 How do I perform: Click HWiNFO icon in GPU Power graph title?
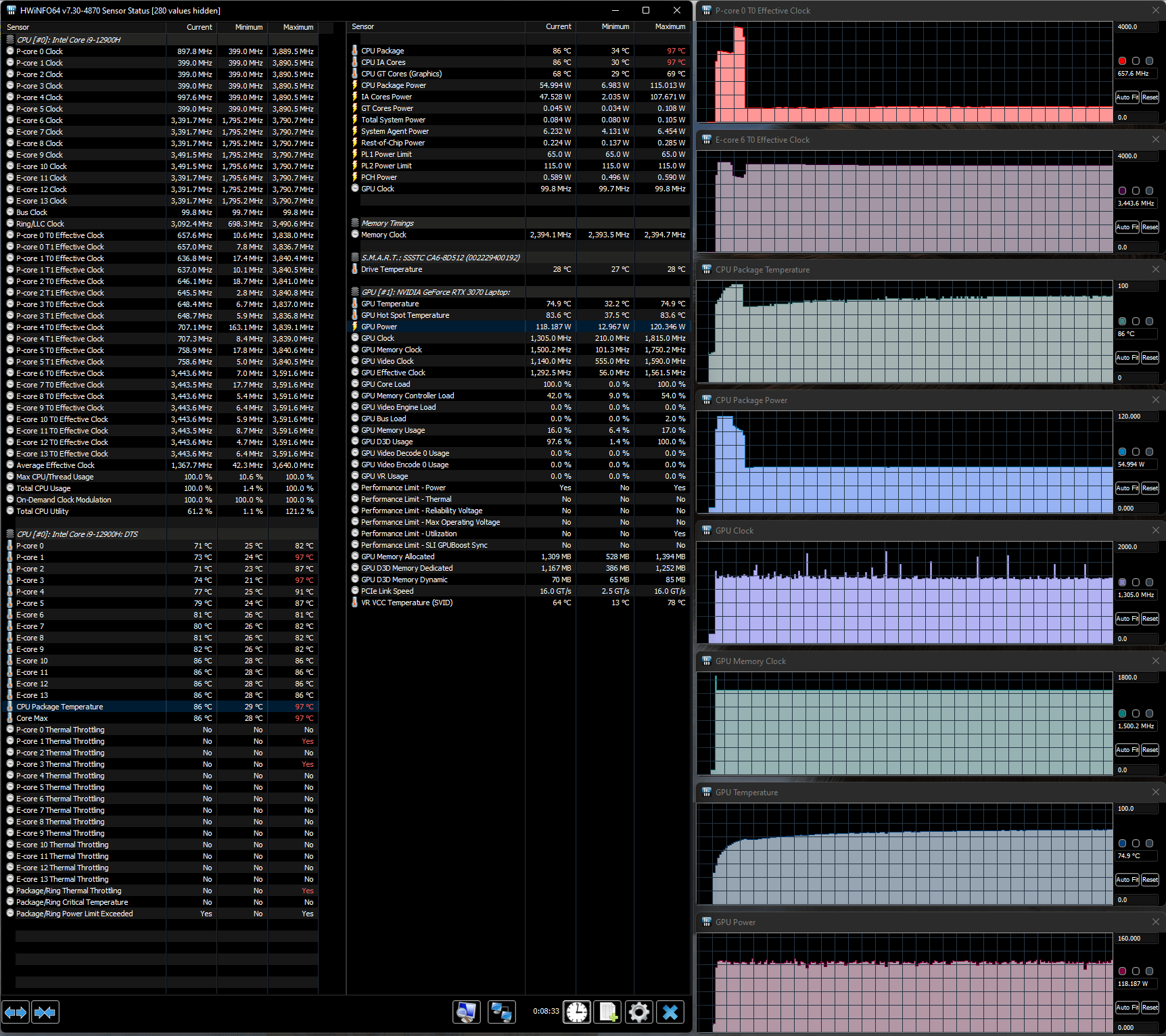(x=707, y=922)
